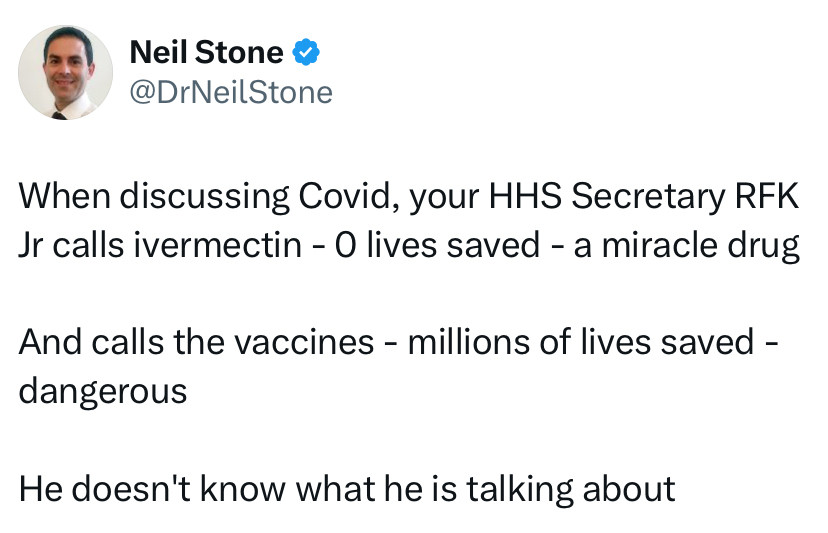Visit the @DrNeilStone handle

[x=231, y=92]
